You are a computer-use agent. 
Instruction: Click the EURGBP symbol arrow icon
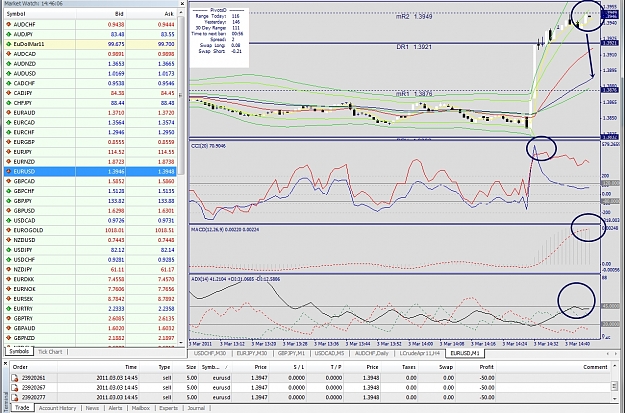8,142
